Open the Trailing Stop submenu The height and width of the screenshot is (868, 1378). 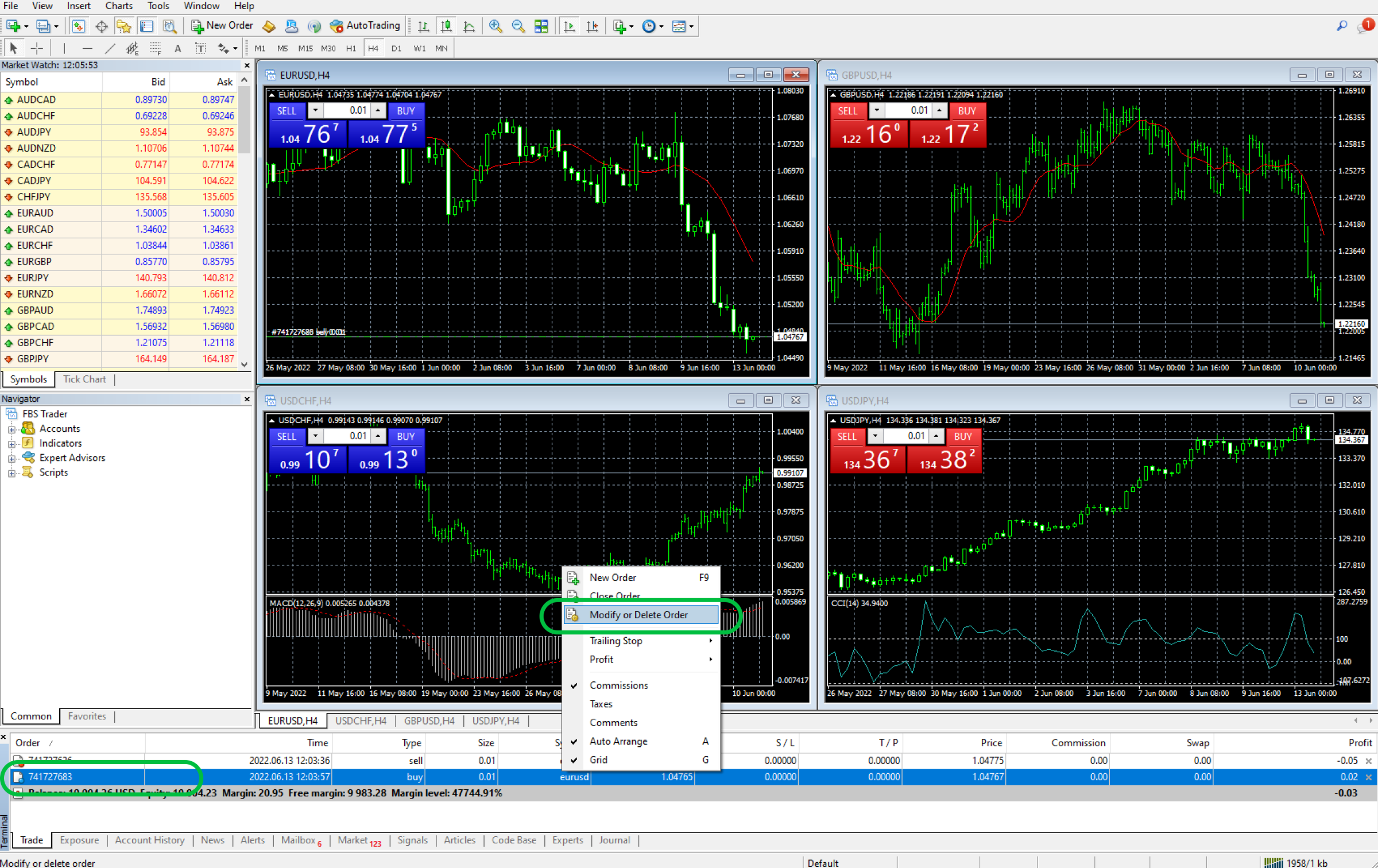tap(640, 641)
